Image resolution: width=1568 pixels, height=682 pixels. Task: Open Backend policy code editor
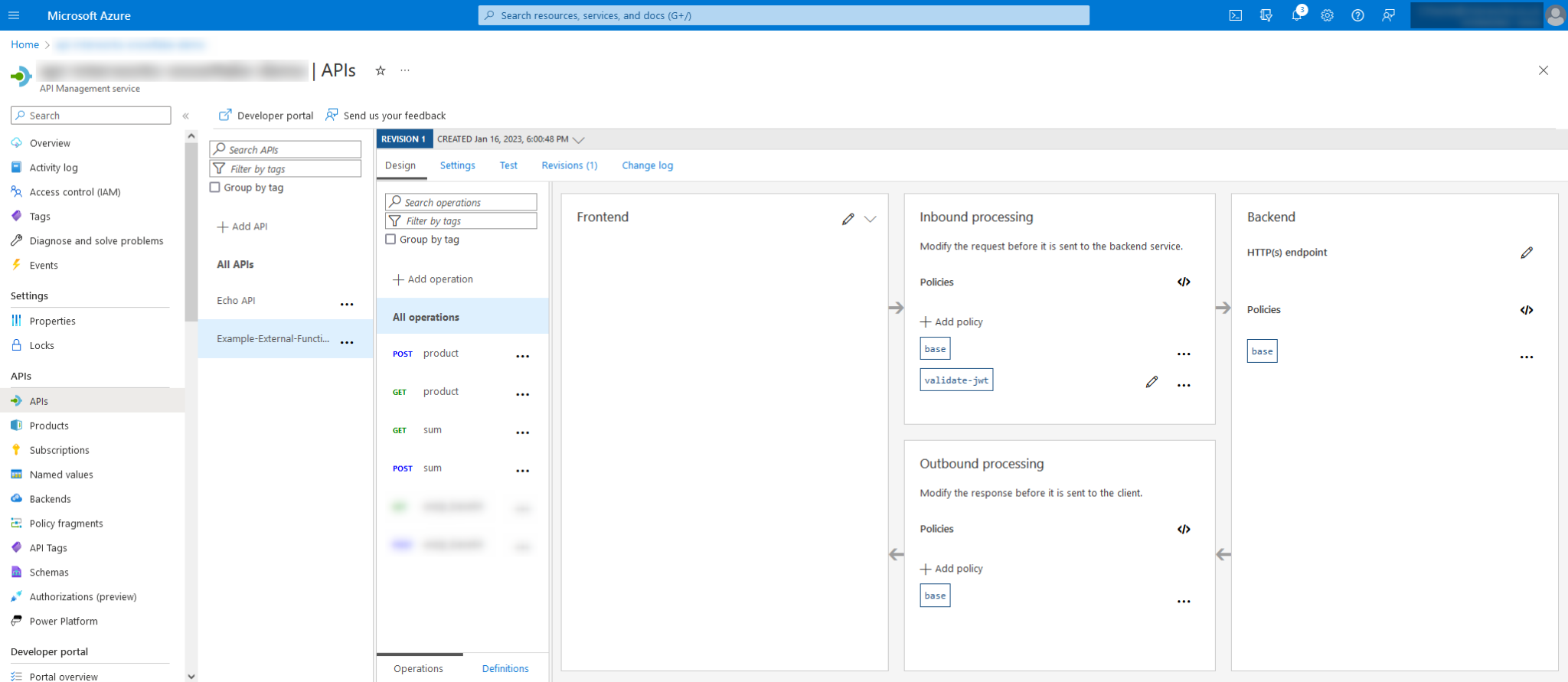point(1526,310)
